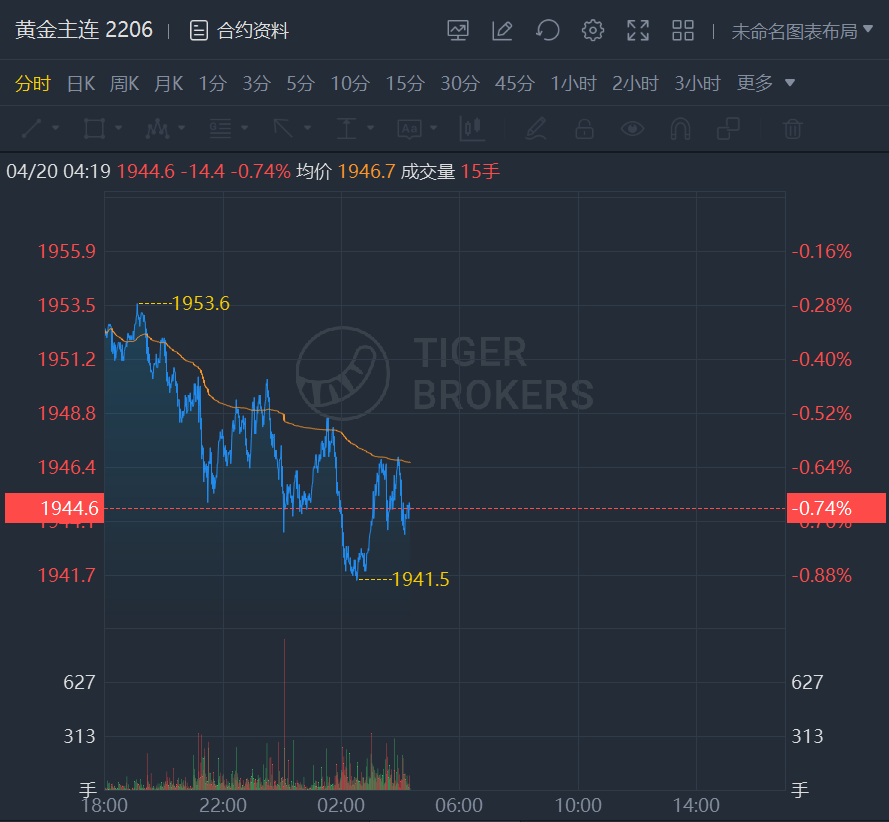Expand the text annotation tool dropdown arrow

(435, 128)
